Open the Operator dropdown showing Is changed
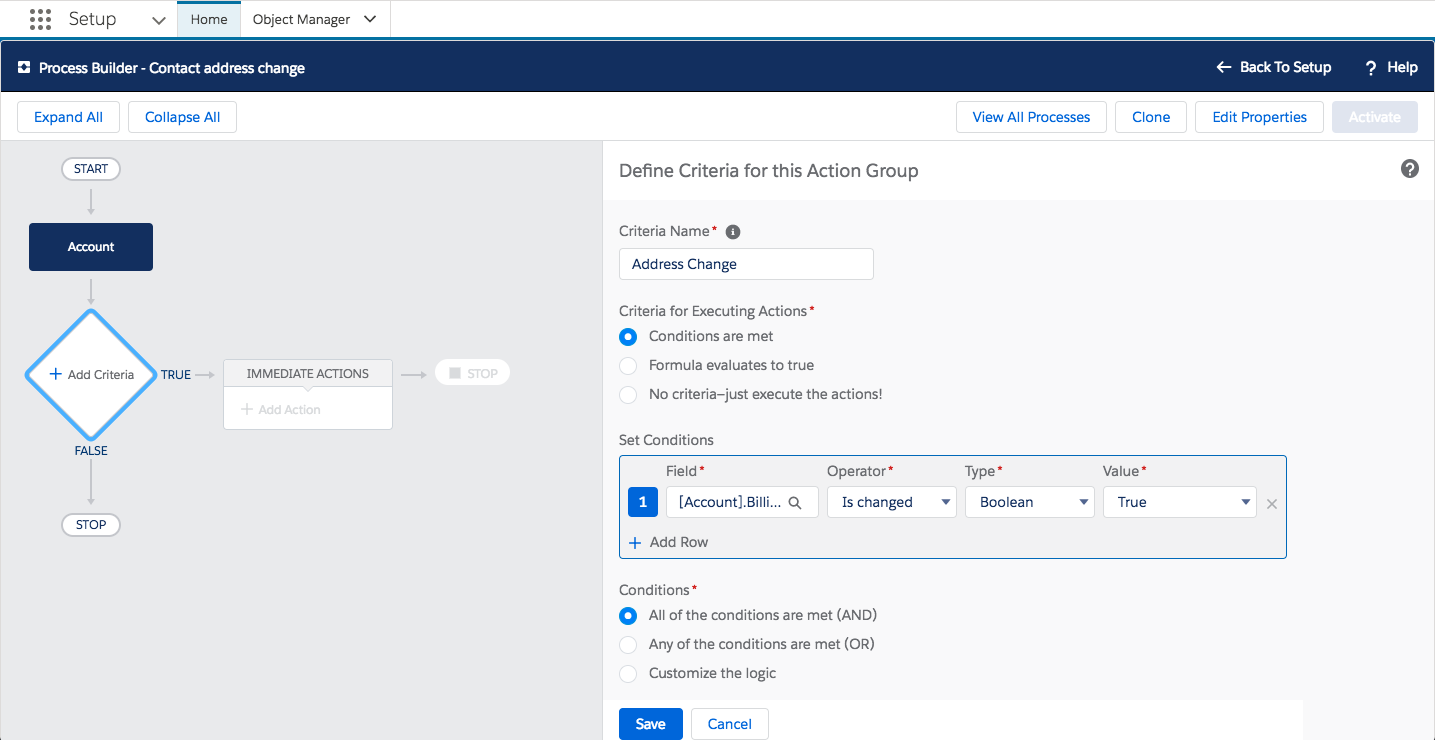 click(x=892, y=502)
